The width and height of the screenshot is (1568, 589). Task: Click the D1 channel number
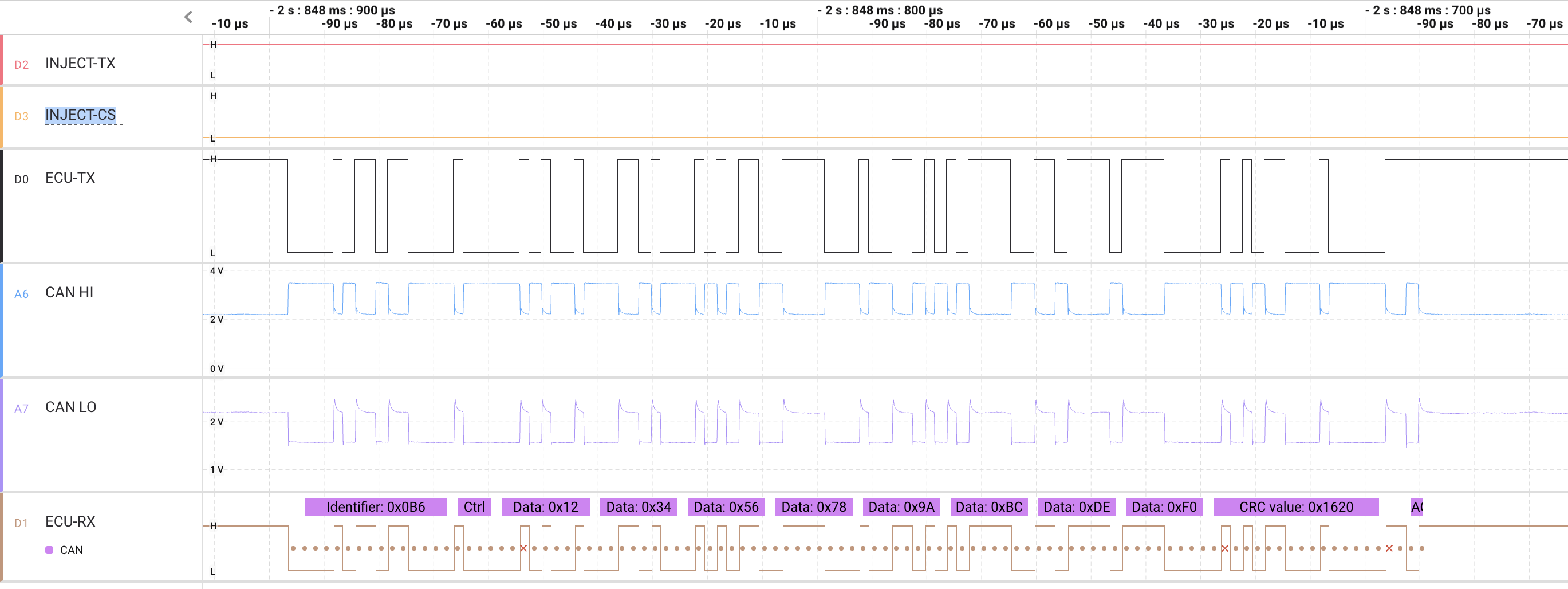click(x=21, y=523)
